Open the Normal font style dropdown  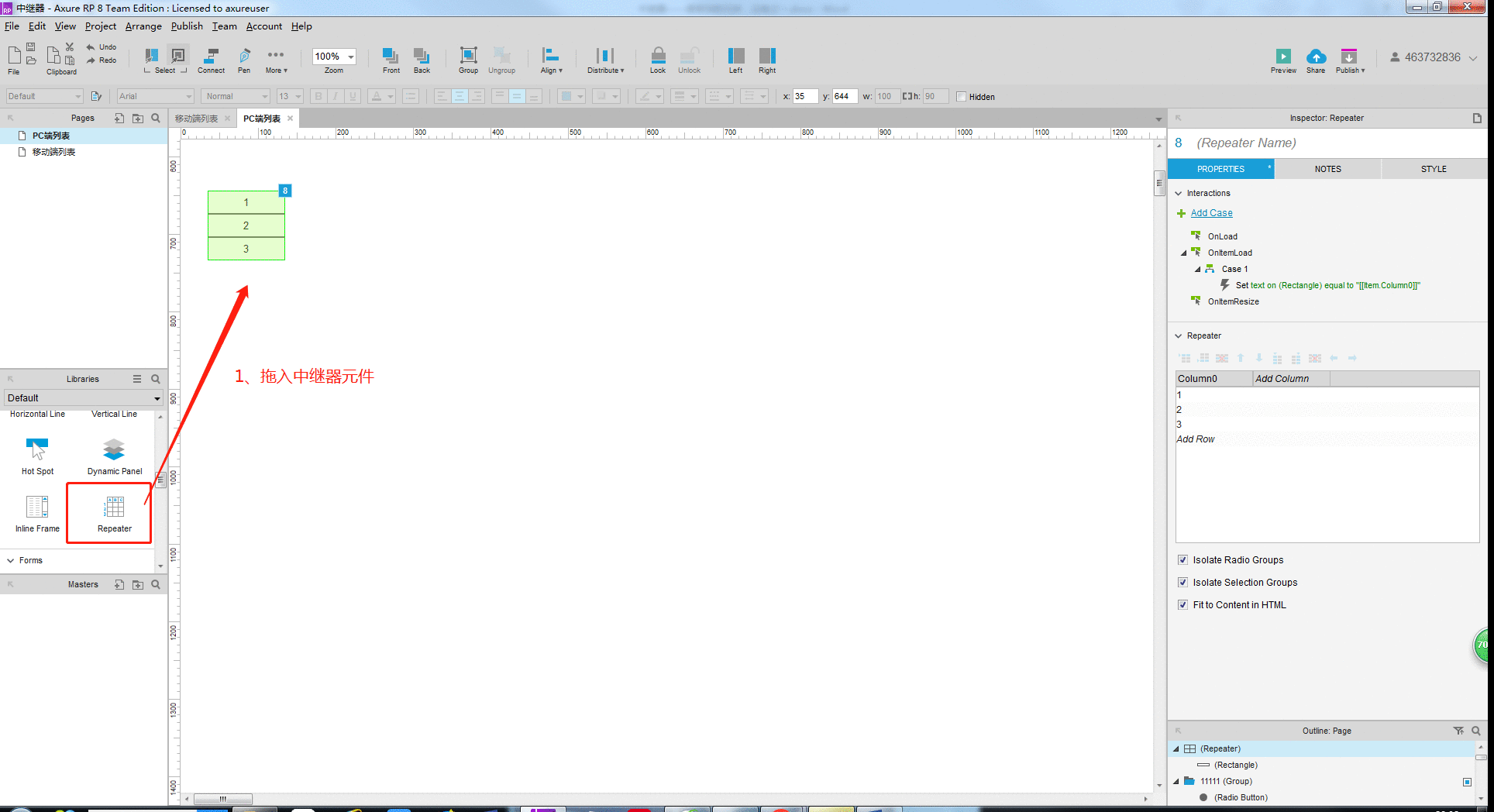(x=236, y=96)
